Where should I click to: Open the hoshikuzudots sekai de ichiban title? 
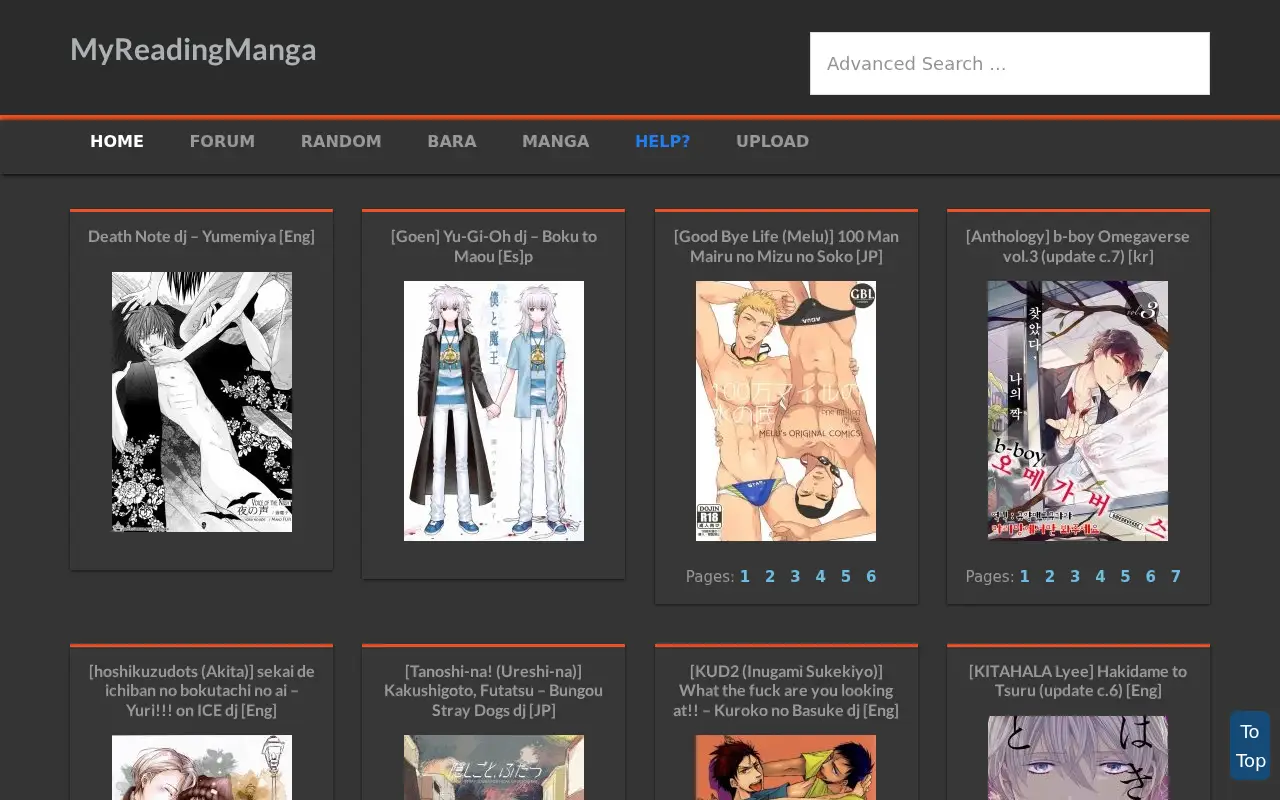point(201,690)
